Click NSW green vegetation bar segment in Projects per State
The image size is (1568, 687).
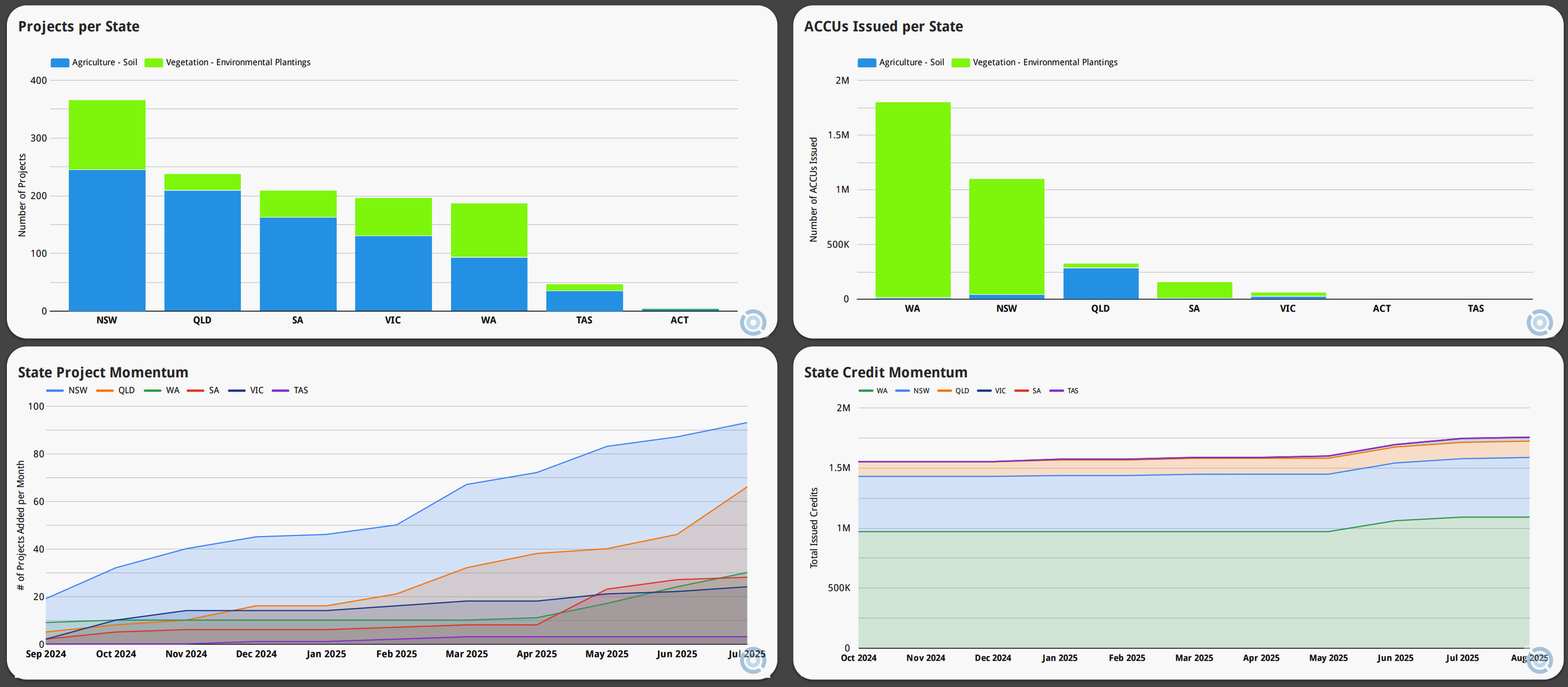point(107,135)
